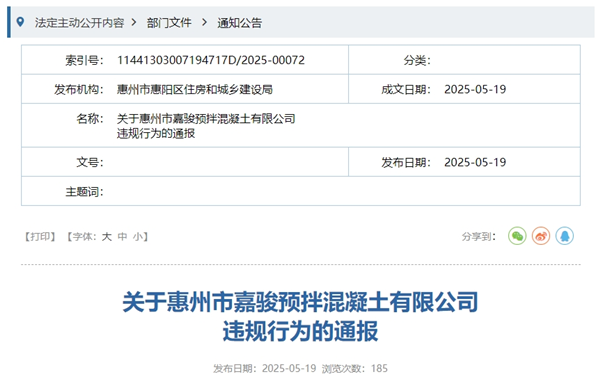Share the notice to Weibo

pos(541,236)
